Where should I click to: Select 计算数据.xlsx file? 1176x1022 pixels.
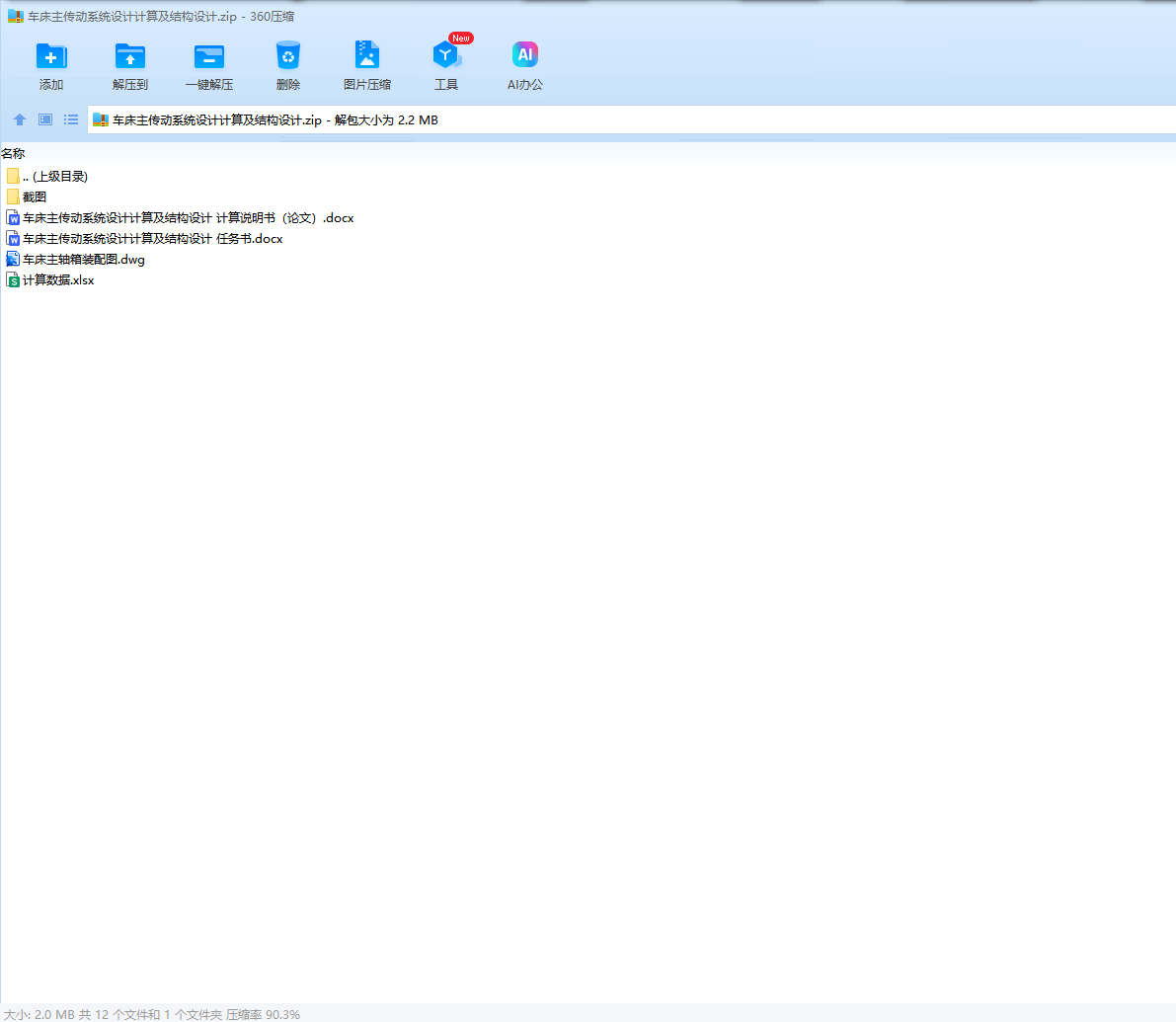[x=50, y=280]
